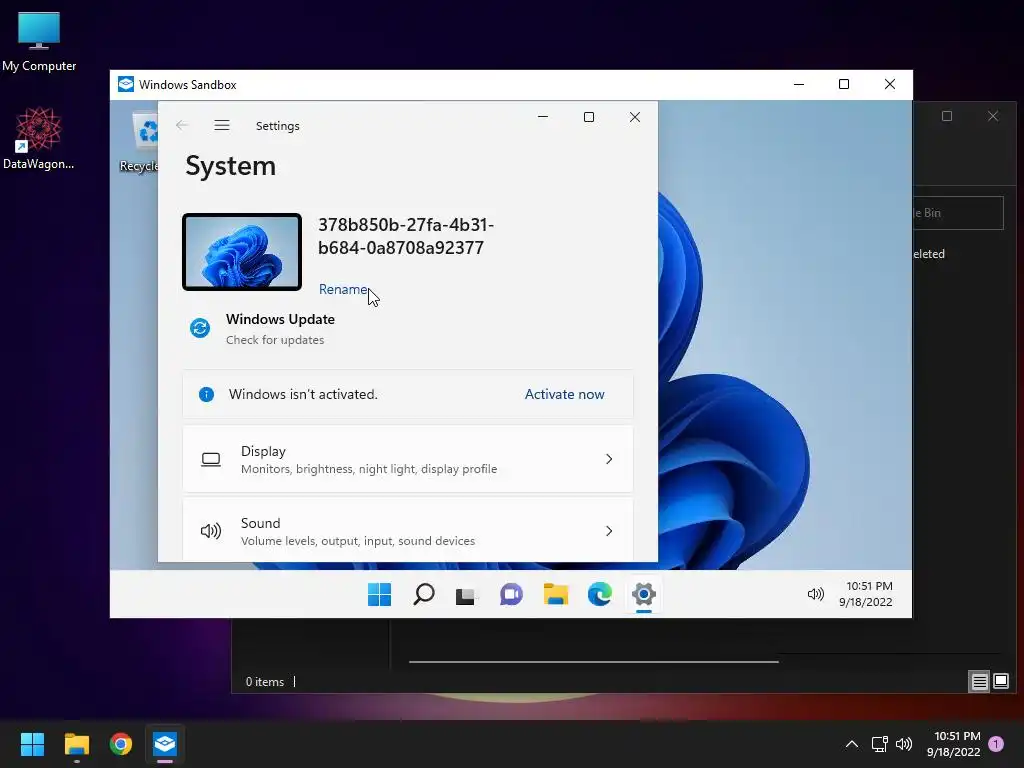Maximize the Settings window

tap(588, 117)
